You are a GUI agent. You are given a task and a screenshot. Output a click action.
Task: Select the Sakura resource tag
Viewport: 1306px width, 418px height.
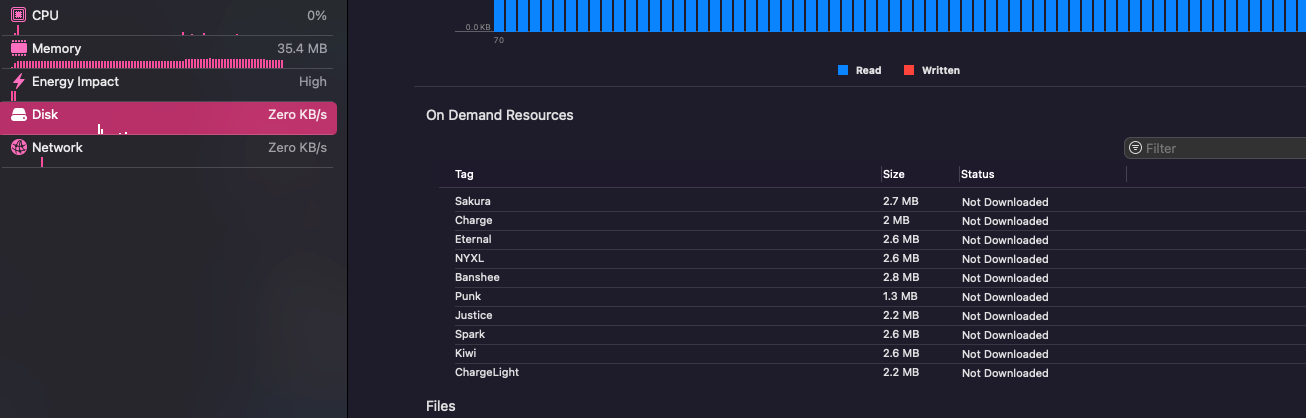(473, 201)
